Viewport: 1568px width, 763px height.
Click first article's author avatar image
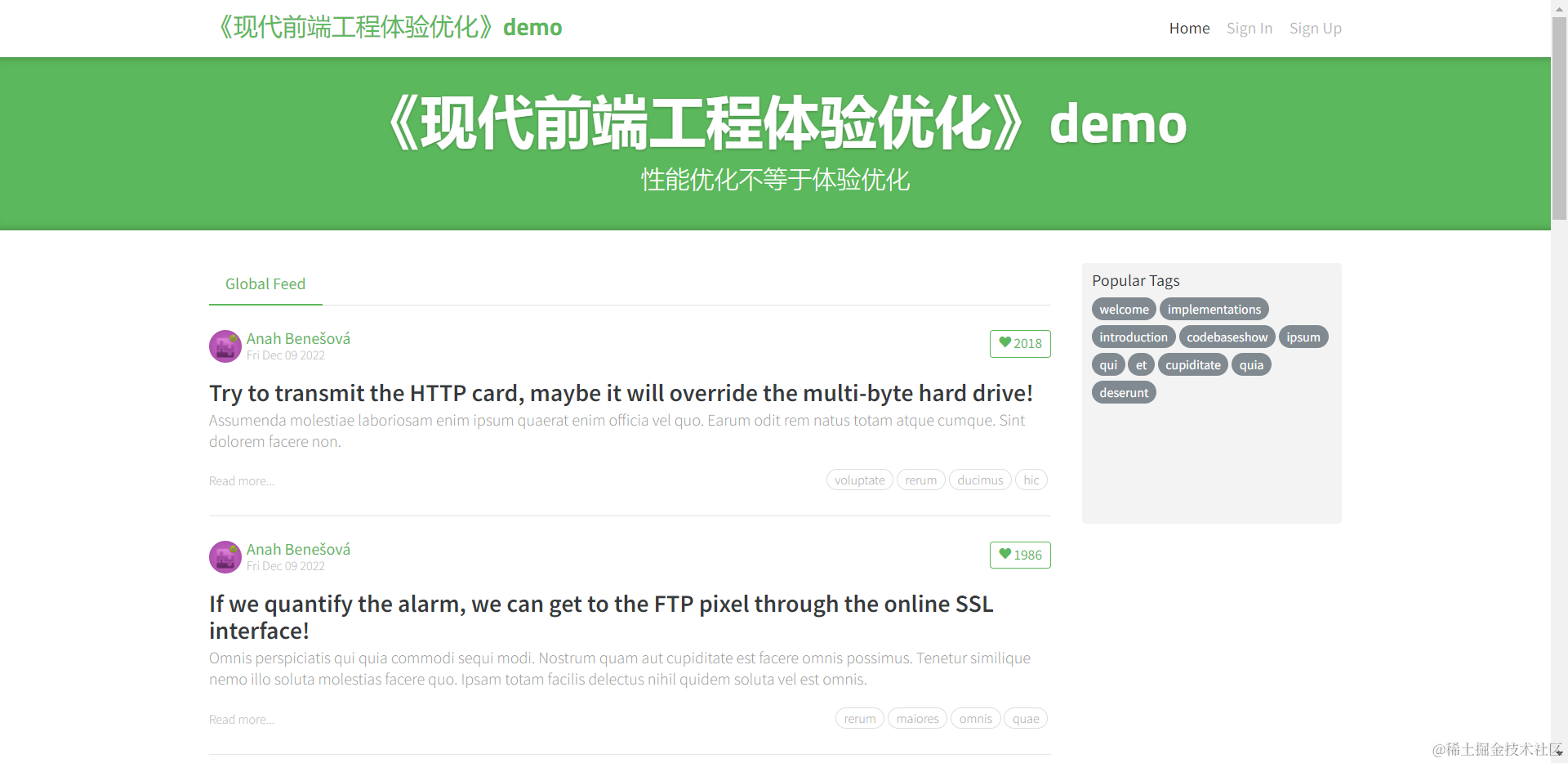point(225,346)
